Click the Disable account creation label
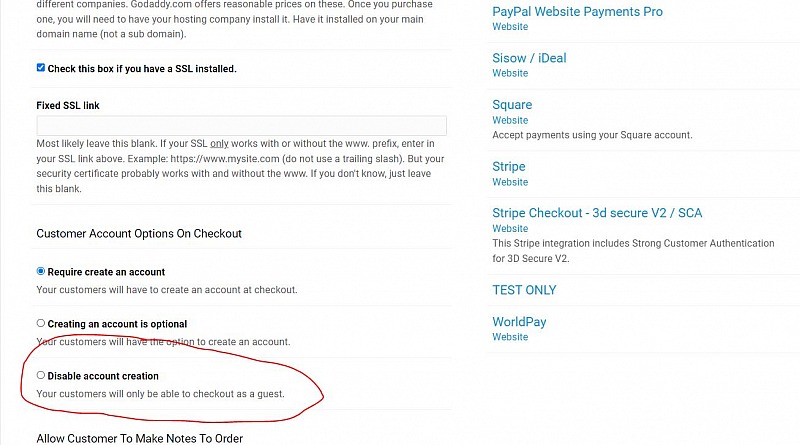This screenshot has height=445, width=800. 103,376
